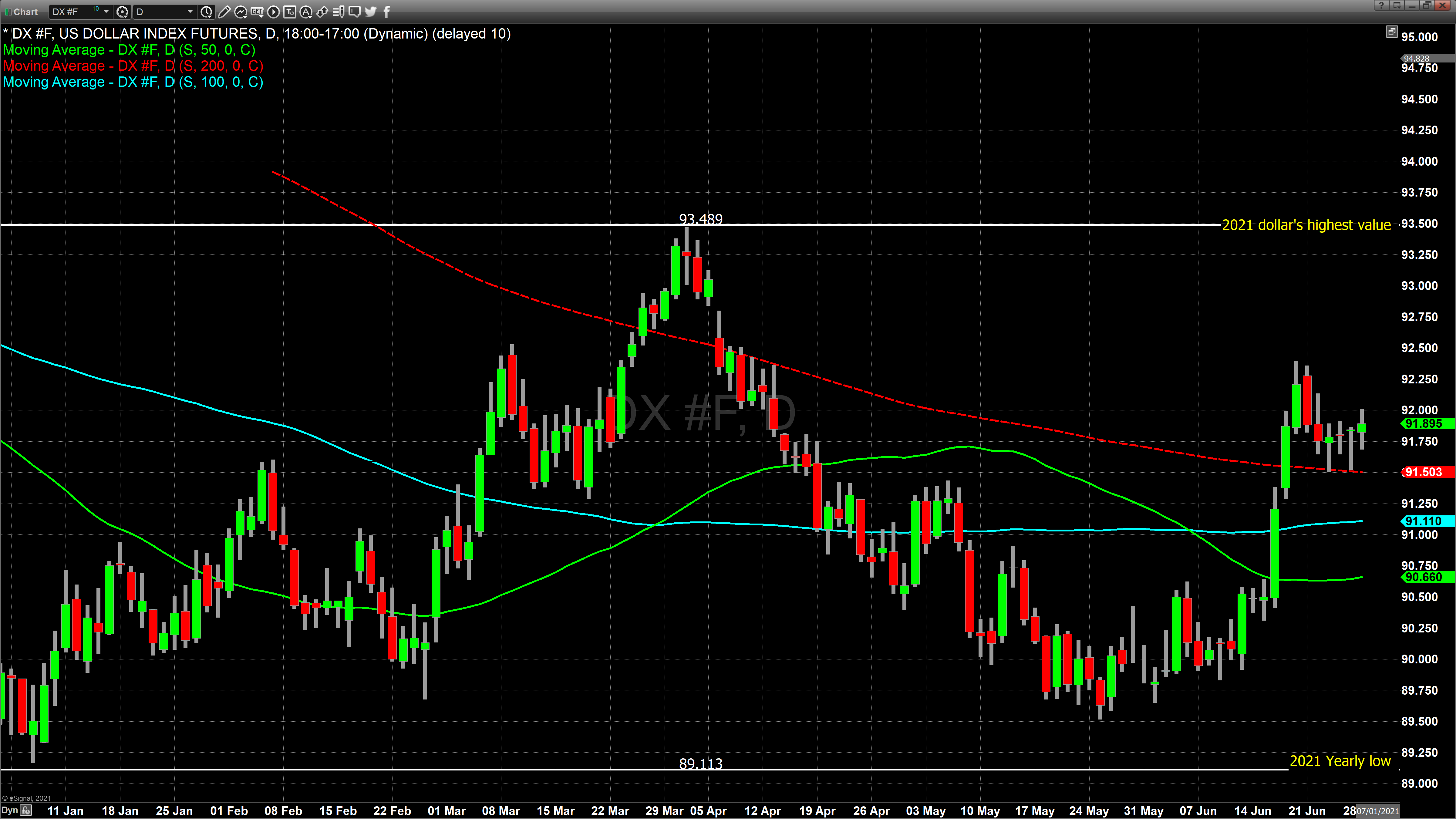Open the studies line-chart icon
The height and width of the screenshot is (819, 1456).
coord(240,11)
